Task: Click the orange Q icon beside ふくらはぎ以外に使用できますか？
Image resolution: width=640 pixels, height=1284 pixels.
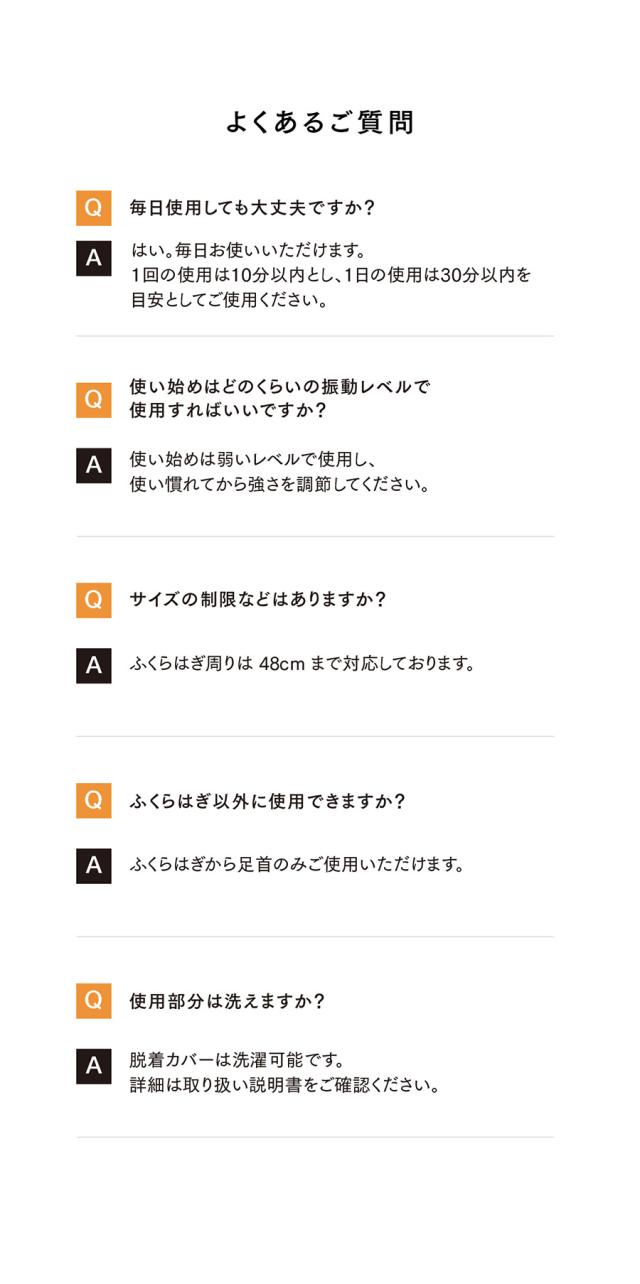Action: tap(93, 801)
